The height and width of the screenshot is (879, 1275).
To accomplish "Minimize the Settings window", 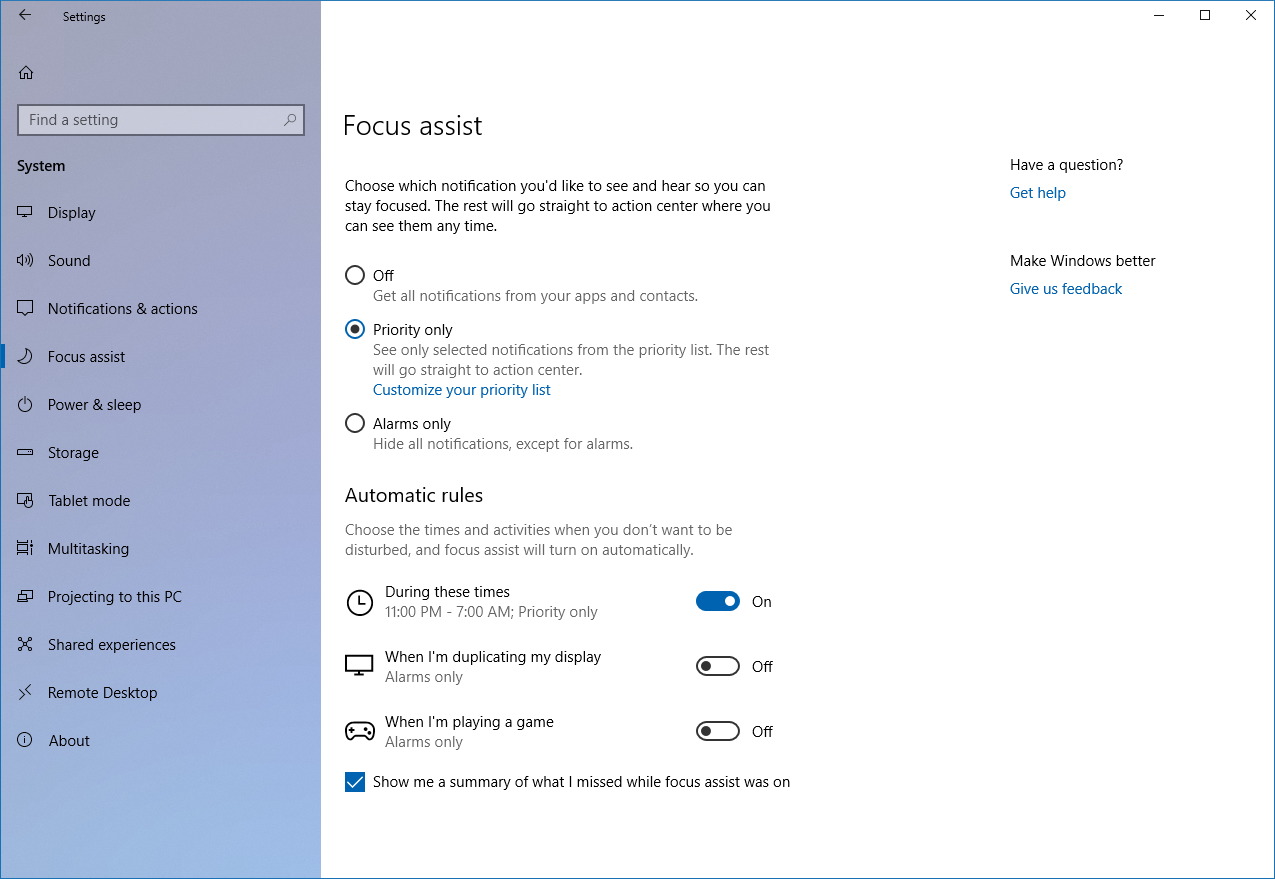I will [1159, 16].
